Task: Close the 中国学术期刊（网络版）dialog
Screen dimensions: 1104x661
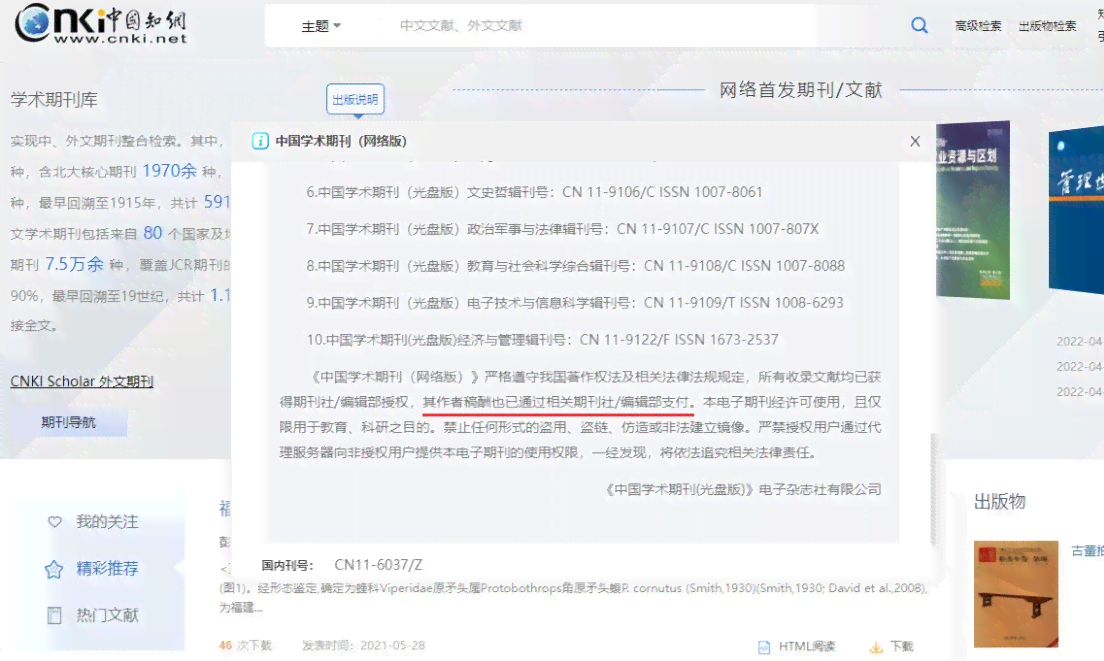Action: tap(915, 141)
